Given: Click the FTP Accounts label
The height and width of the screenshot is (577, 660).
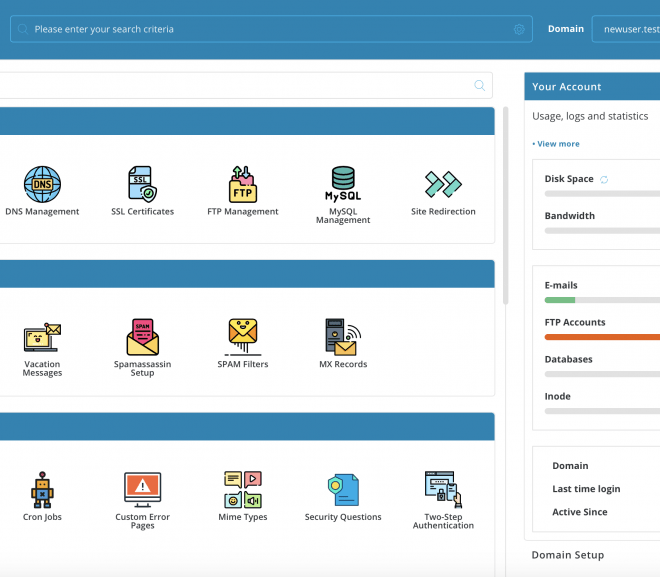Looking at the screenshot, I should coord(575,322).
